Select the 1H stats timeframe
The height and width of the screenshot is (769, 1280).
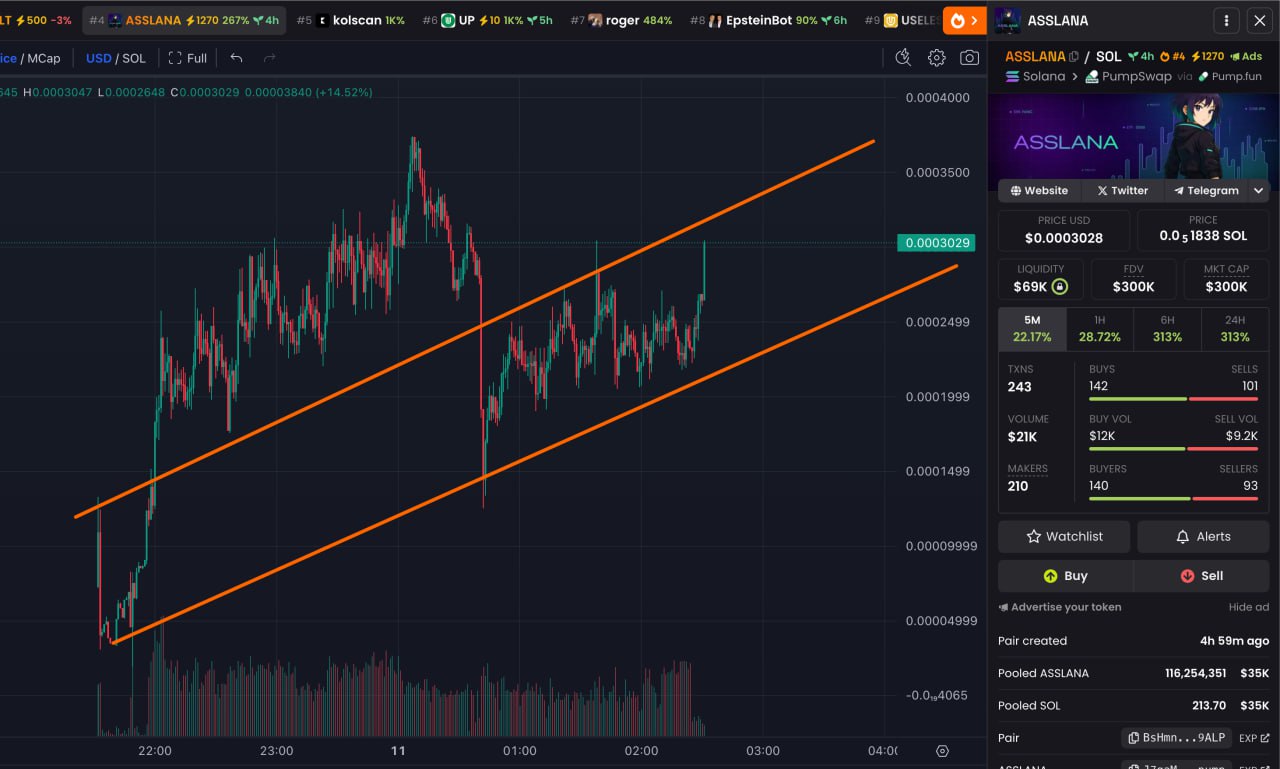pos(1100,329)
